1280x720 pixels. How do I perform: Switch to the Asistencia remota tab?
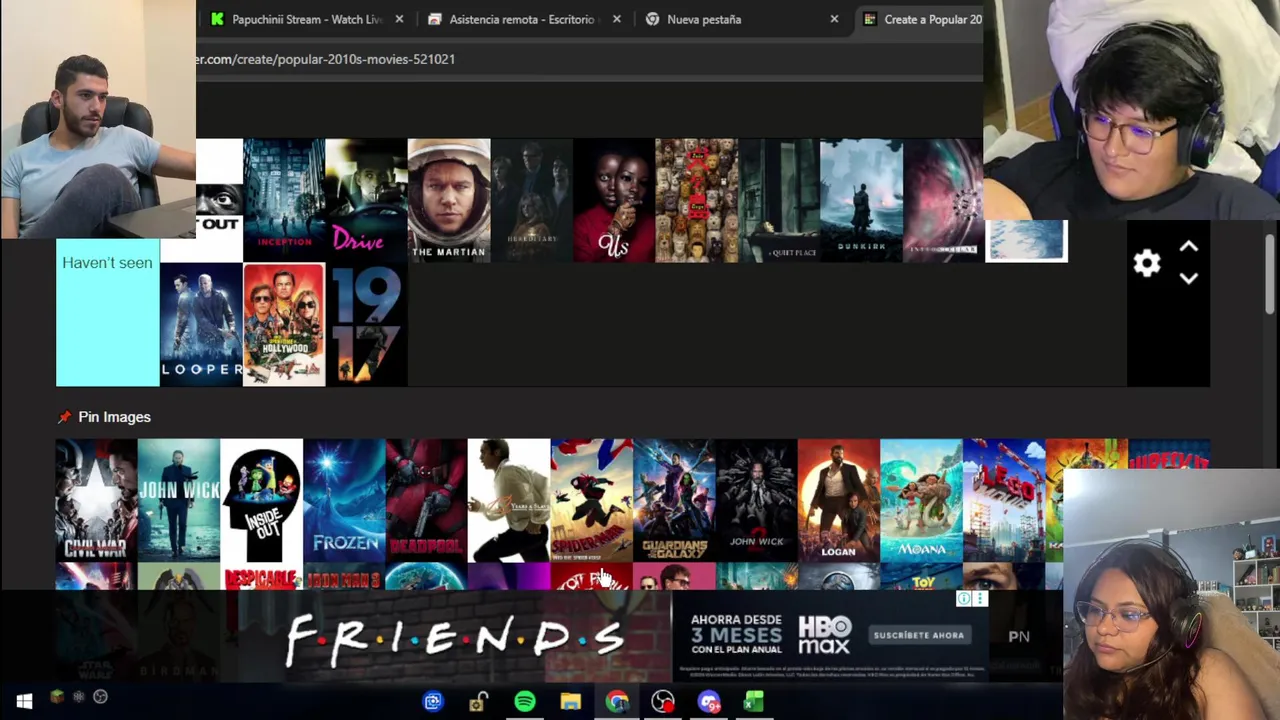[522, 19]
